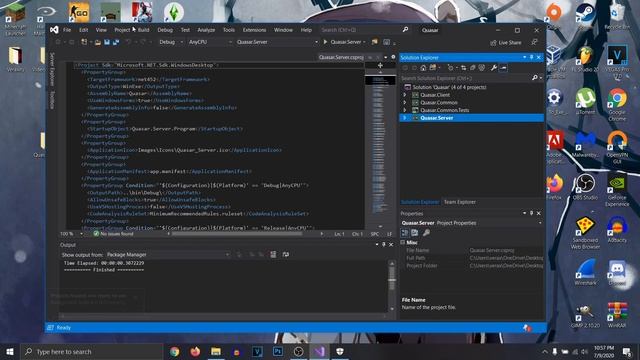Click the Save All icon in the toolbar
This screenshot has height=360, width=640.
point(116,42)
